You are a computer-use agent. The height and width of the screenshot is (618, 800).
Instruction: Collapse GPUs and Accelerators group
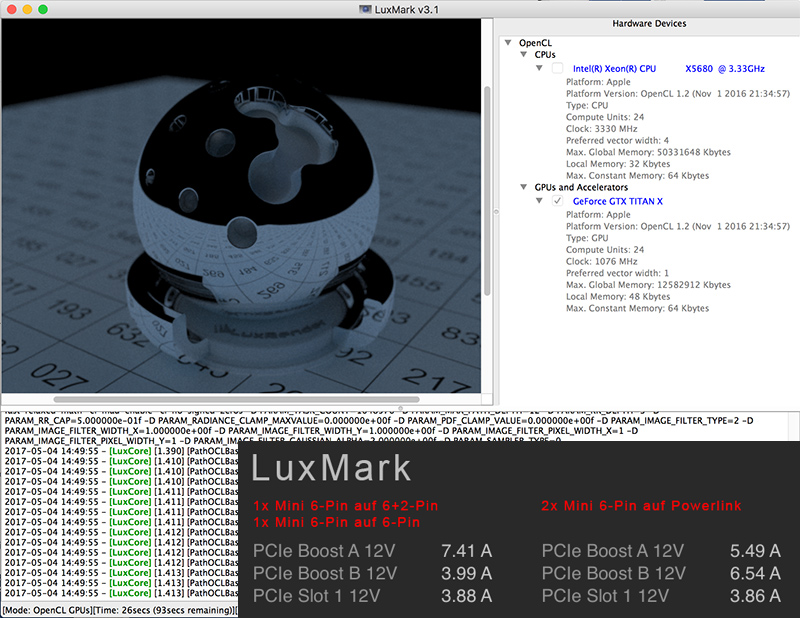point(523,187)
